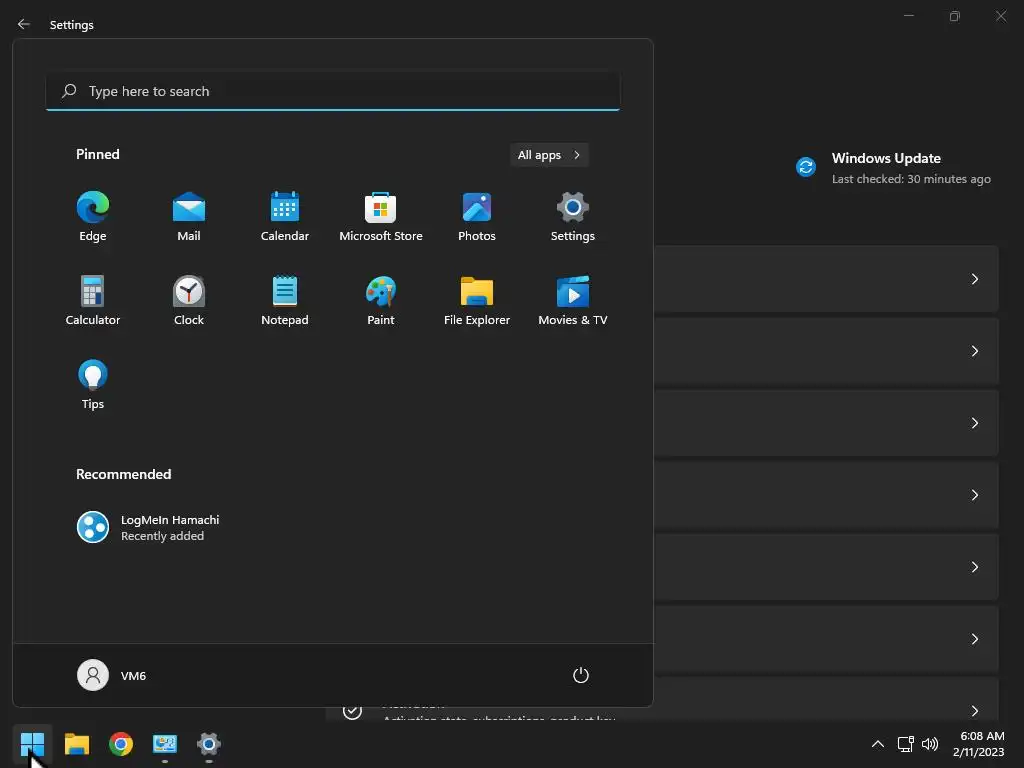Open pinned Settings app in Start menu

click(x=573, y=217)
